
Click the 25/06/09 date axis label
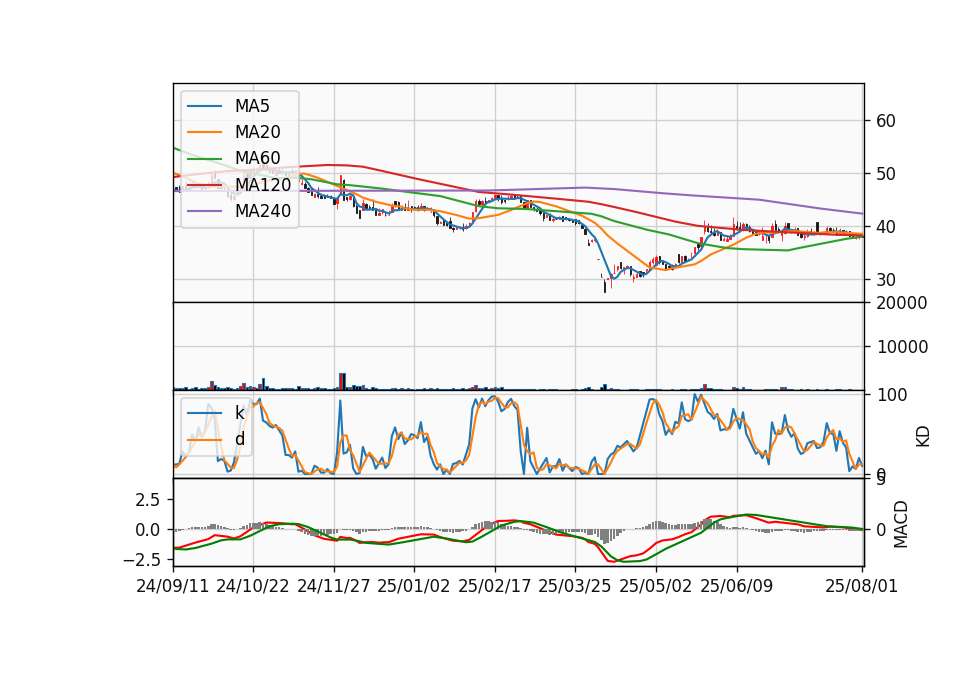pos(737,586)
